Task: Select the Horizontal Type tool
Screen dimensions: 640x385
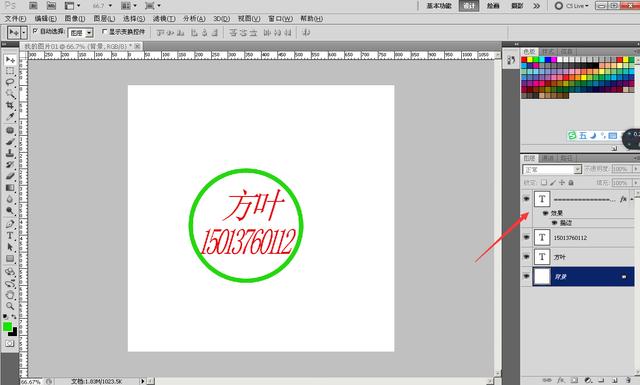Action: click(x=10, y=236)
